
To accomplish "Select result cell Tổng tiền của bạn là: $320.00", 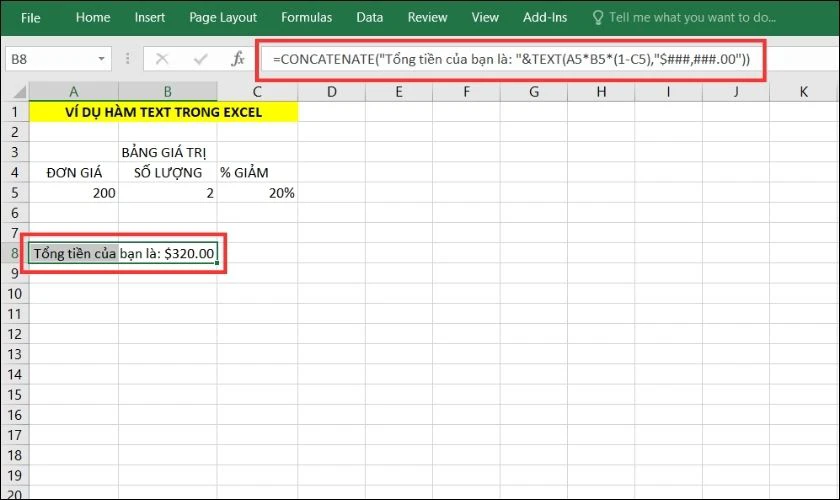I will point(124,253).
